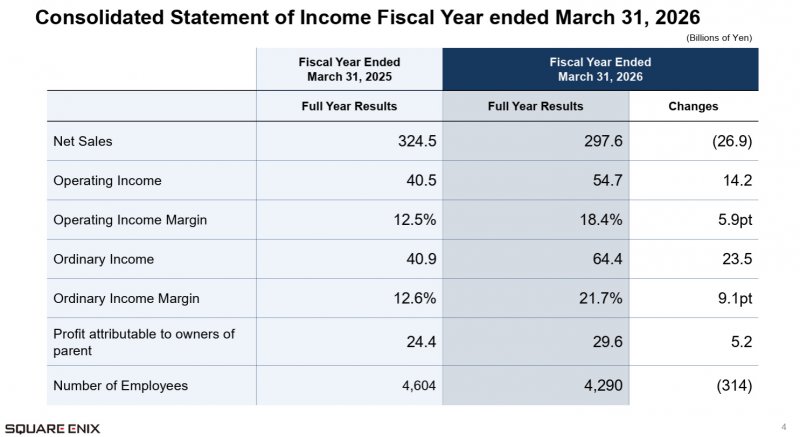800x437 pixels.
Task: Select the 54.7 operating income value
Action: pyautogui.click(x=607, y=181)
